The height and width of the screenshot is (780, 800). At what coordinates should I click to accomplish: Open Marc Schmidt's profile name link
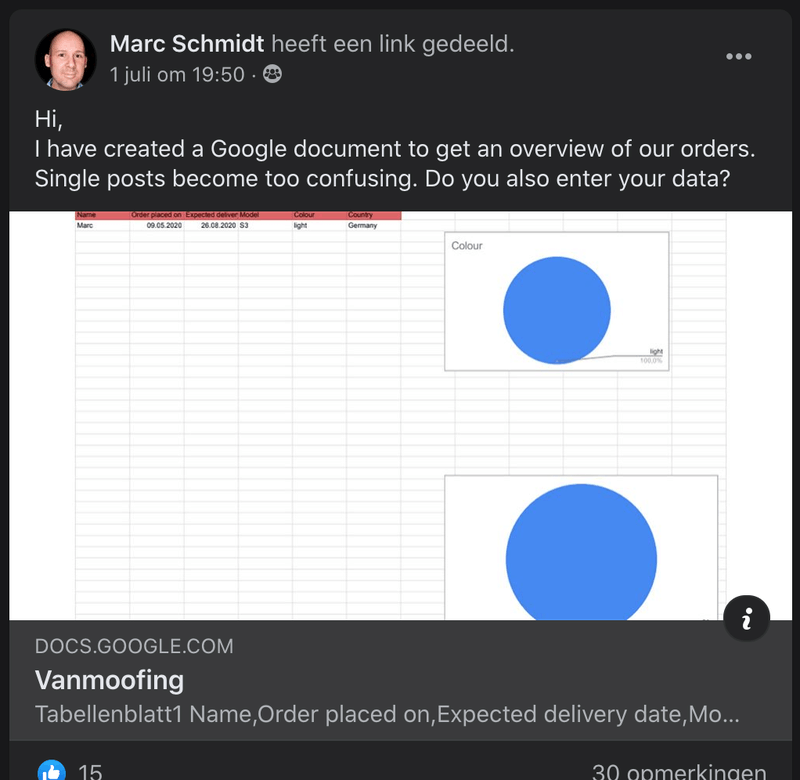(187, 43)
